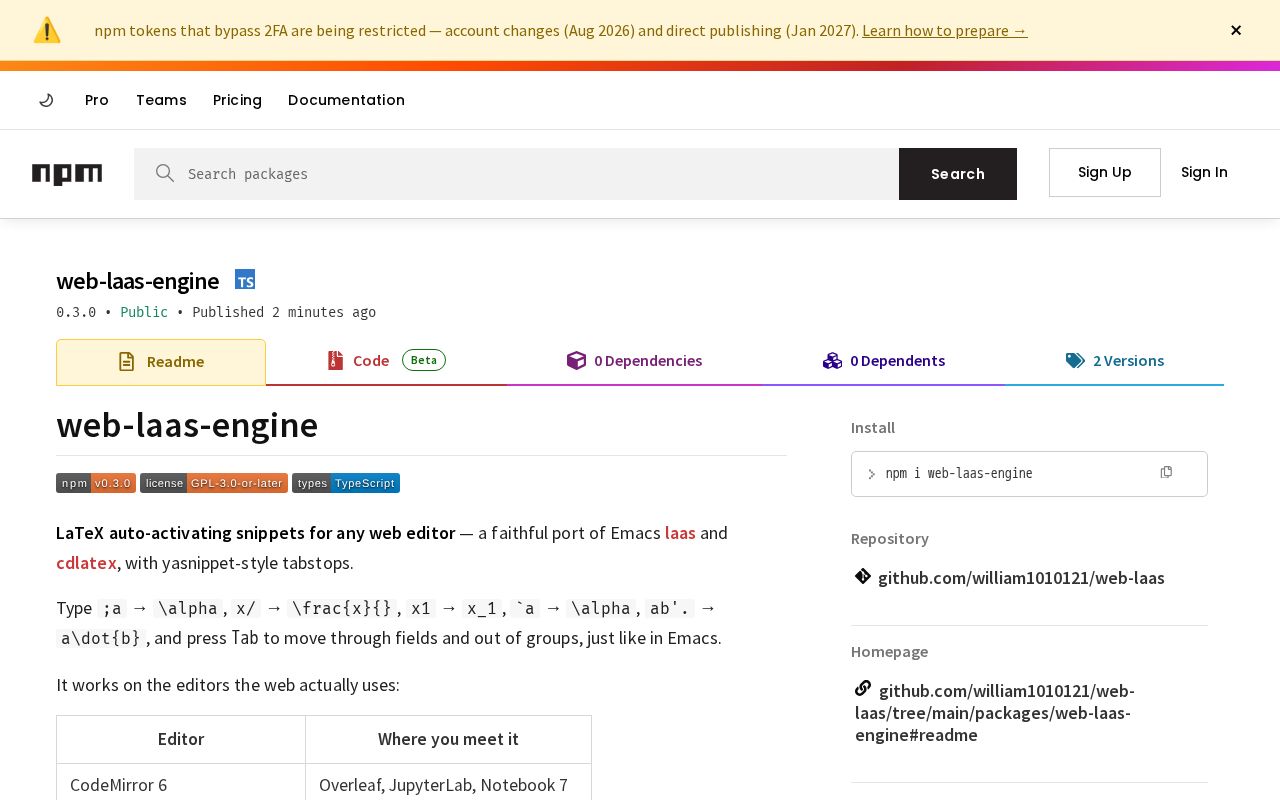Focus the Search packages input field

516,174
